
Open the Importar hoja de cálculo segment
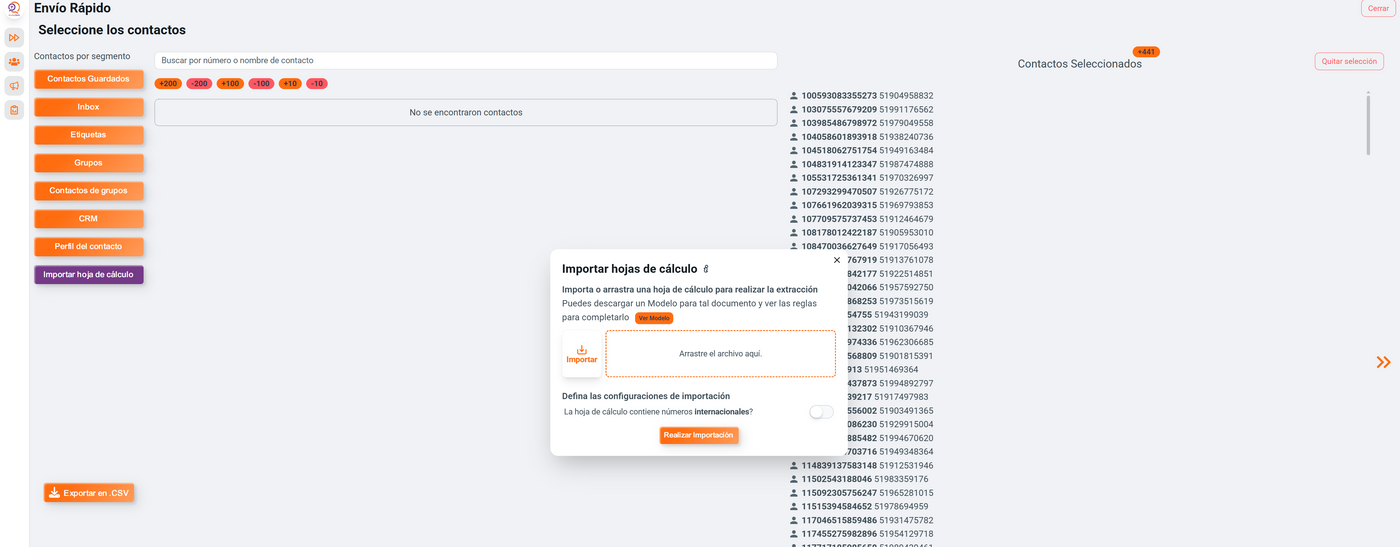pyautogui.click(x=89, y=274)
